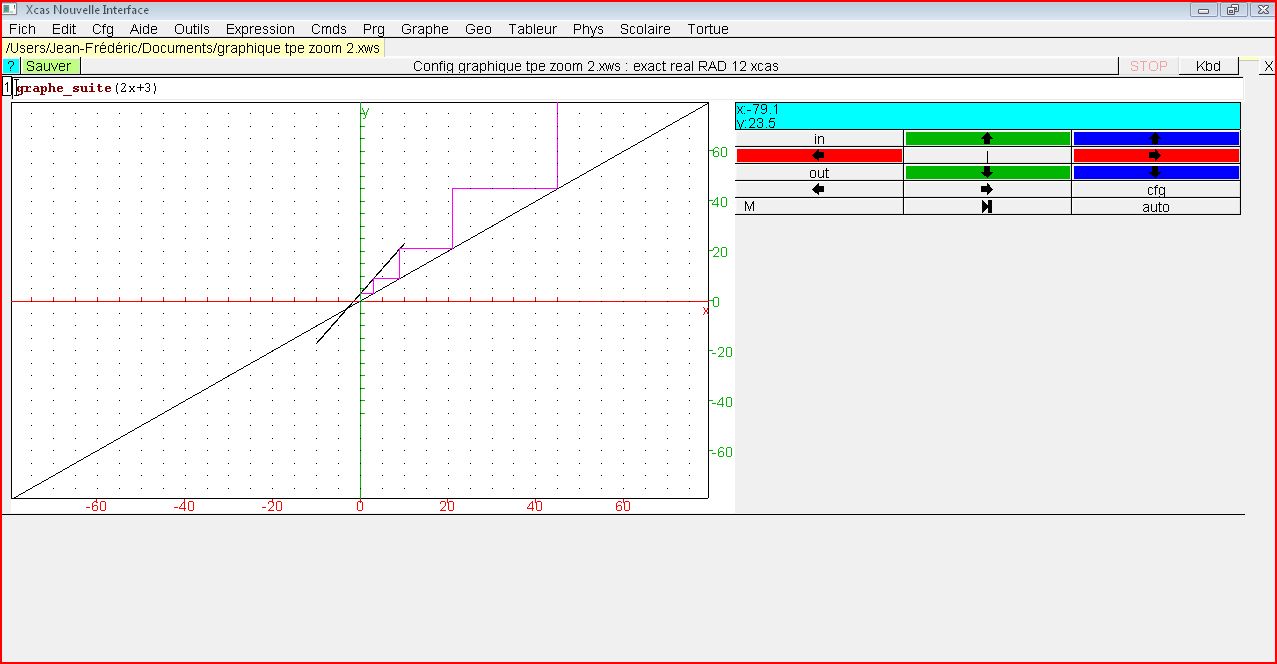Image resolution: width=1277 pixels, height=664 pixels.
Task: Open the Graphe menu
Action: click(x=425, y=29)
